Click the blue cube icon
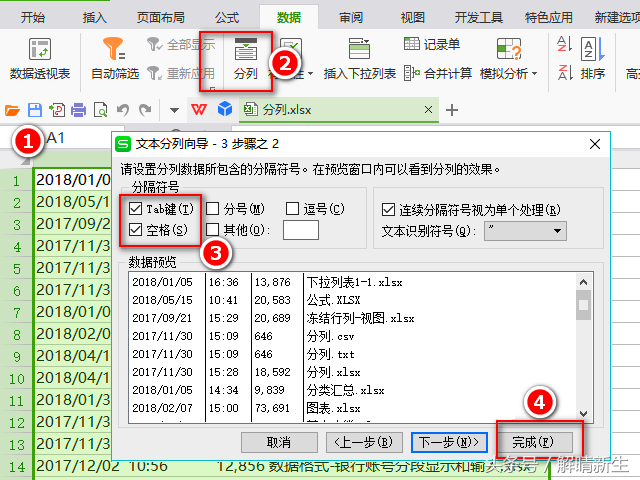 [225, 109]
